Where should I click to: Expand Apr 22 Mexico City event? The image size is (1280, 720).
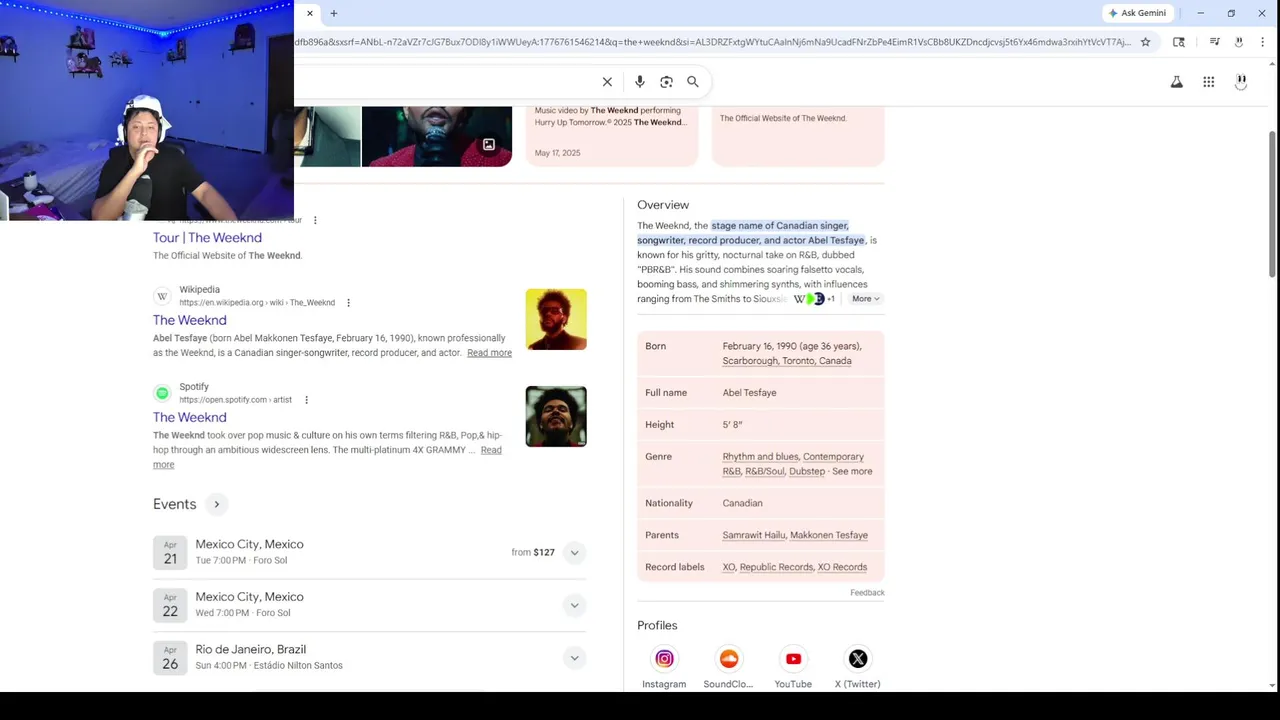pyautogui.click(x=574, y=605)
